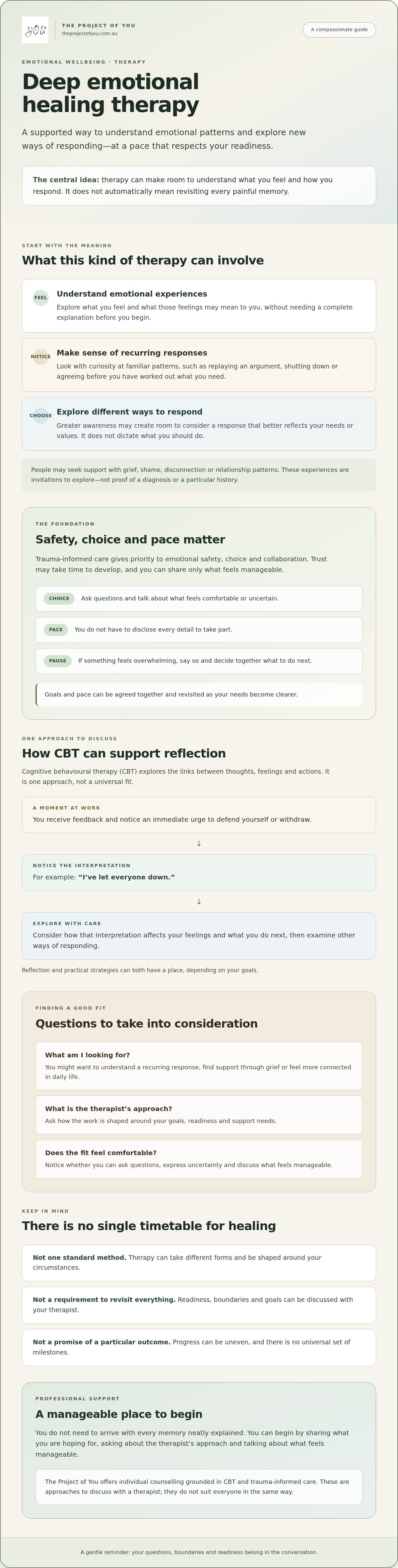Expand 'What is the therapist's approach?' card
398x1568 pixels.
[199, 1114]
